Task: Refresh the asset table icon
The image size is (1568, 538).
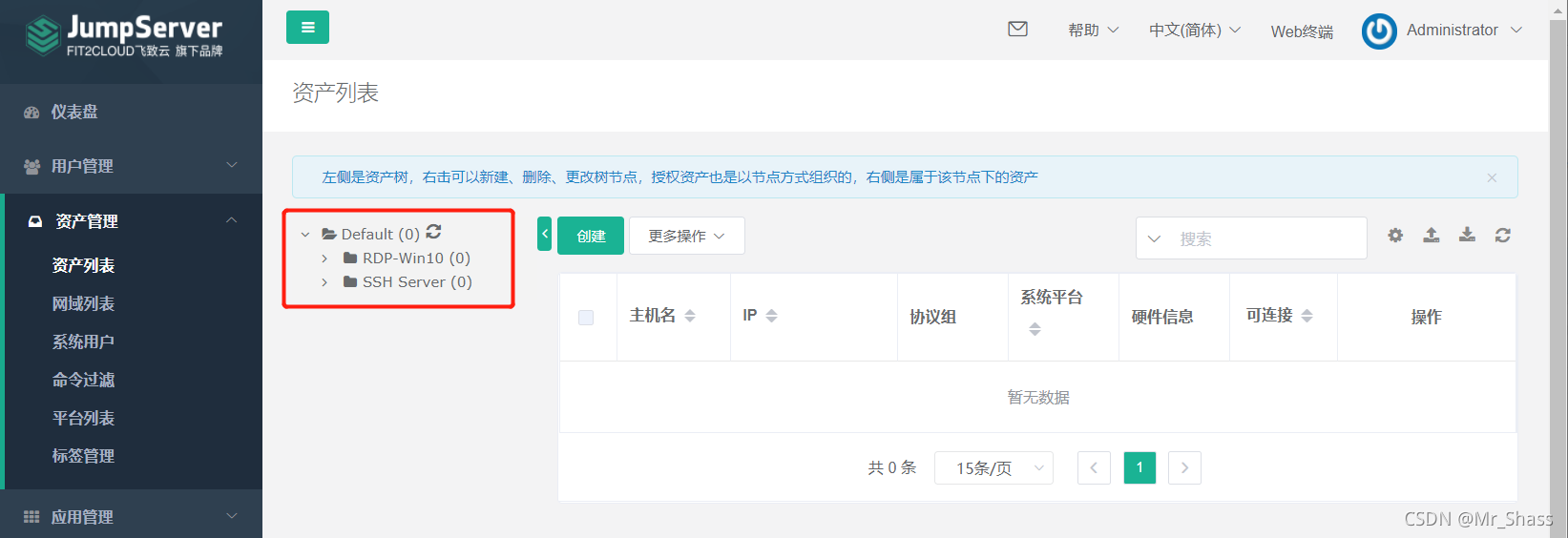Action: (x=1503, y=235)
